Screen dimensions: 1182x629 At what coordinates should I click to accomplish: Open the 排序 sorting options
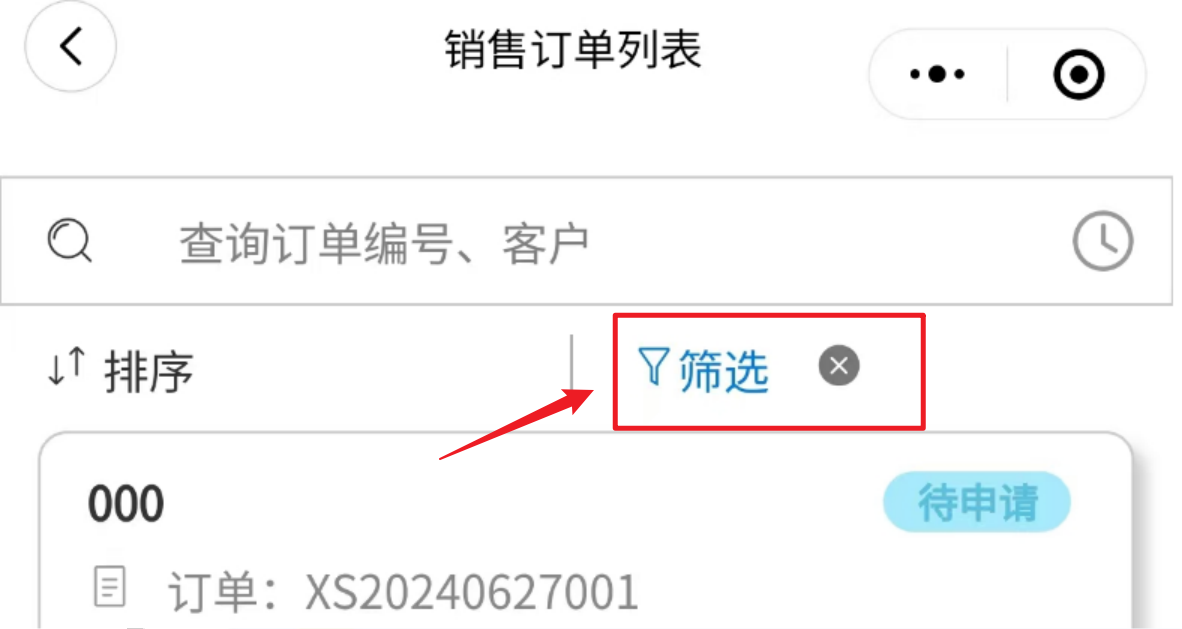point(149,372)
